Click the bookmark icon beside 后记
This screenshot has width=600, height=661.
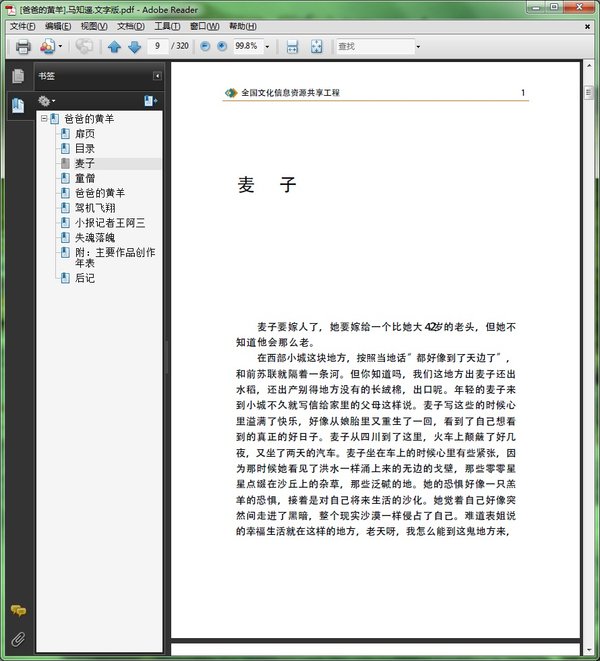[x=65, y=278]
